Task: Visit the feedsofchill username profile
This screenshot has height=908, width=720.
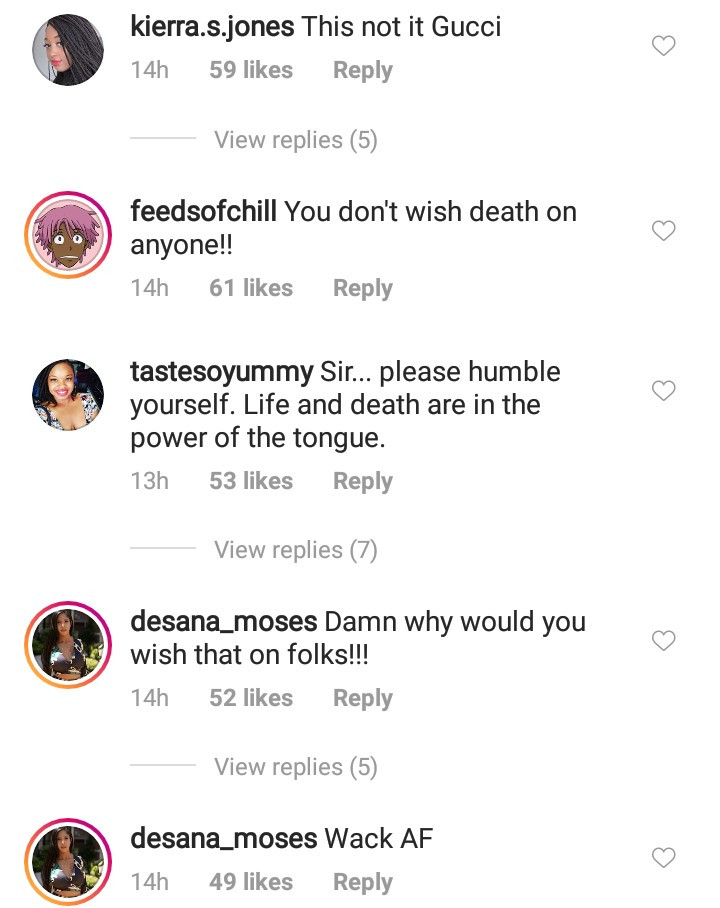Action: click(x=206, y=212)
